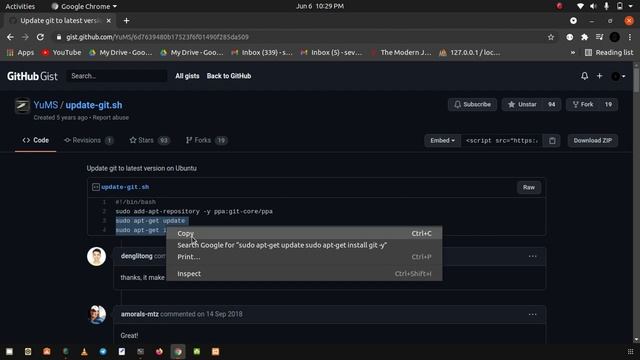Open the show applications grid icon
The height and width of the screenshot is (360, 640).
pos(630,351)
